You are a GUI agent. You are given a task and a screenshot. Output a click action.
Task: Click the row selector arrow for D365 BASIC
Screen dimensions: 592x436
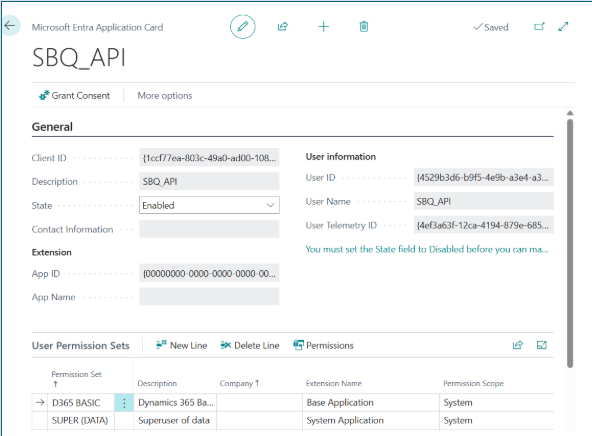click(x=40, y=403)
